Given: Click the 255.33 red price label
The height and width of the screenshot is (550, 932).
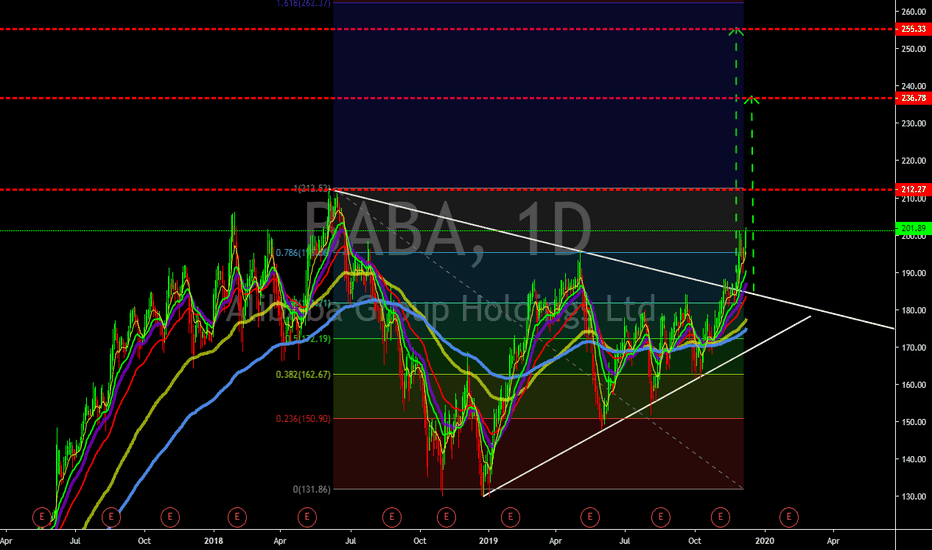Looking at the screenshot, I should point(913,29).
